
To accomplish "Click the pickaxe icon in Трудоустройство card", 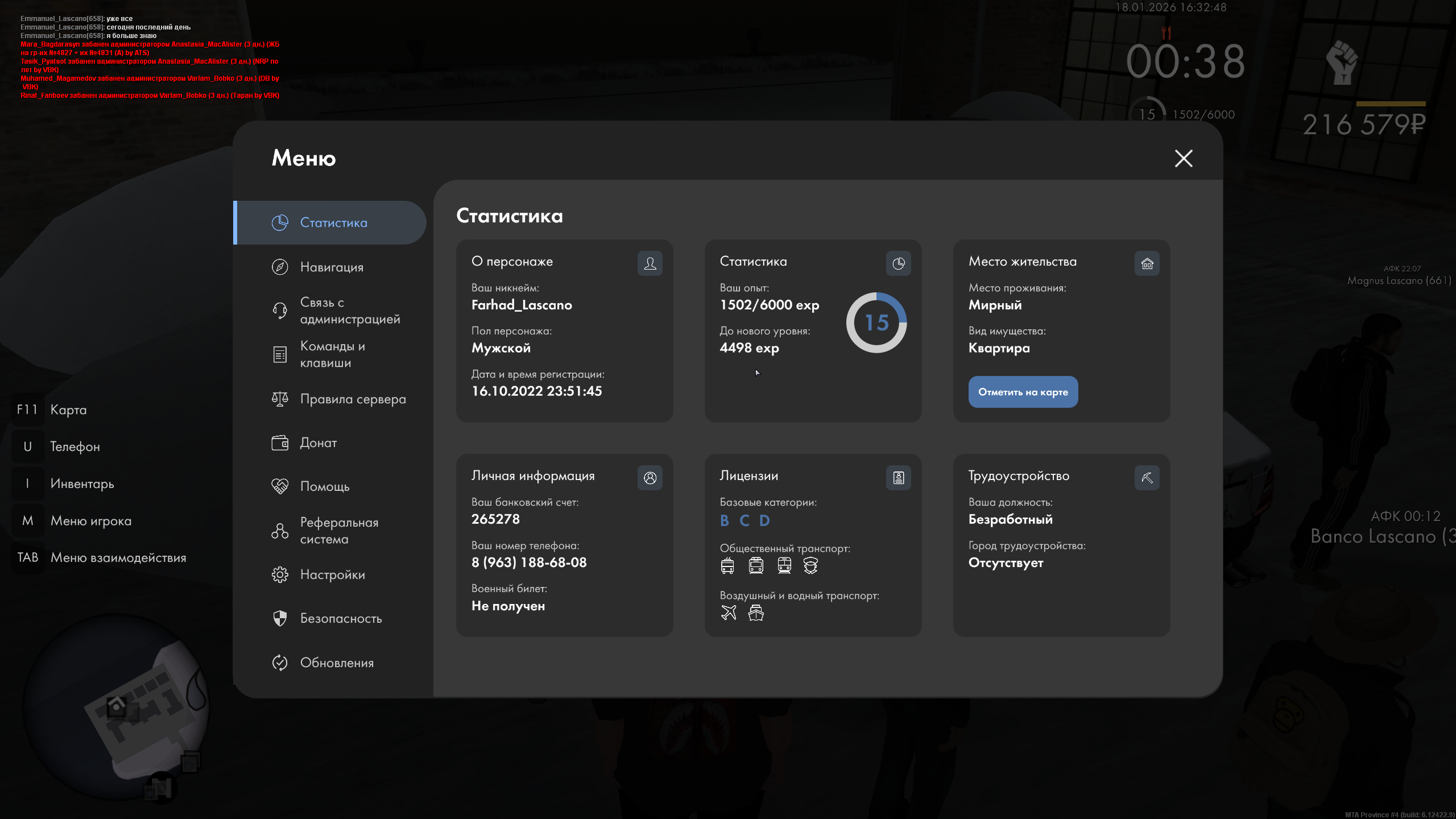I will click(1147, 478).
